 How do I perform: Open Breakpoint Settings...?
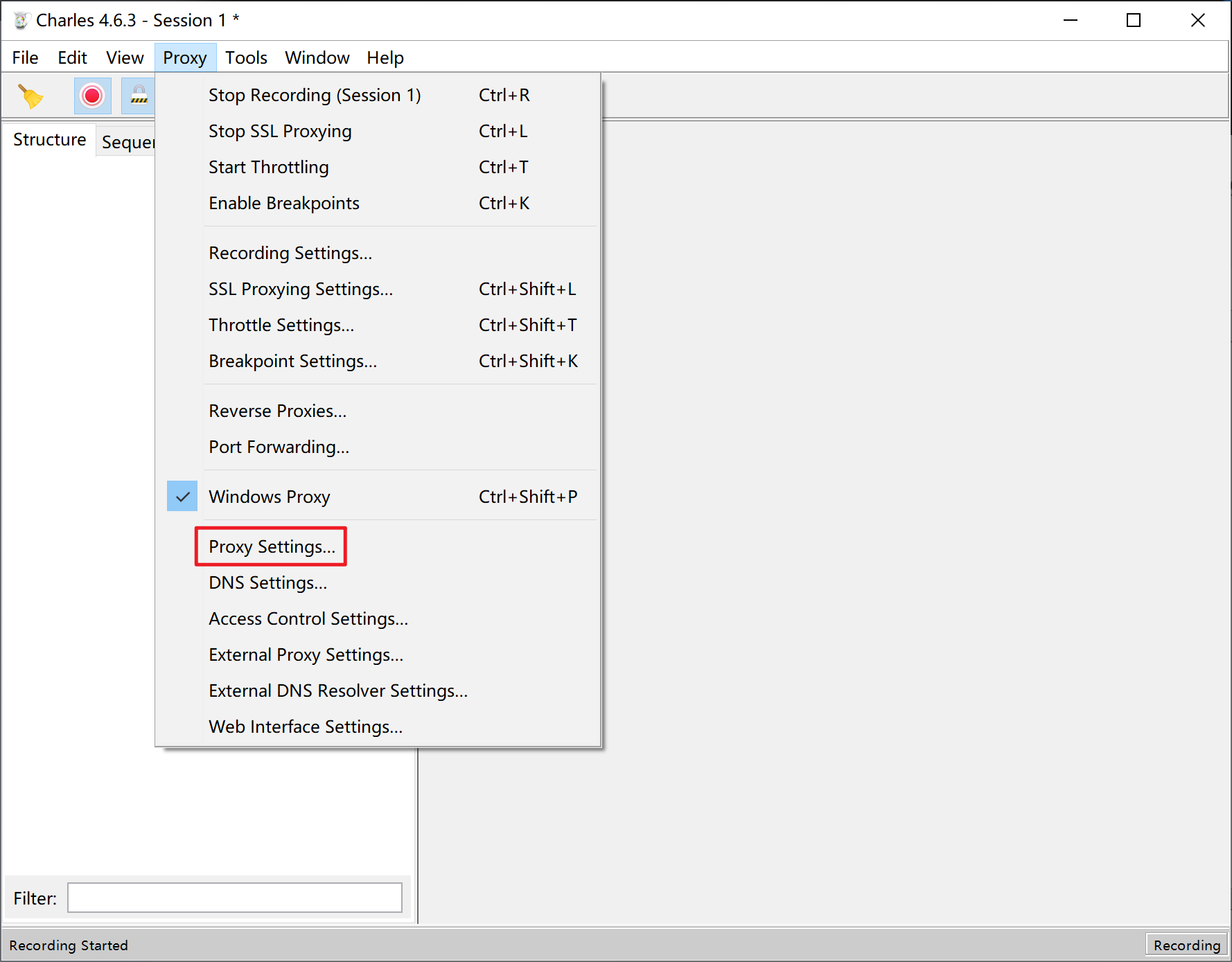(378, 361)
